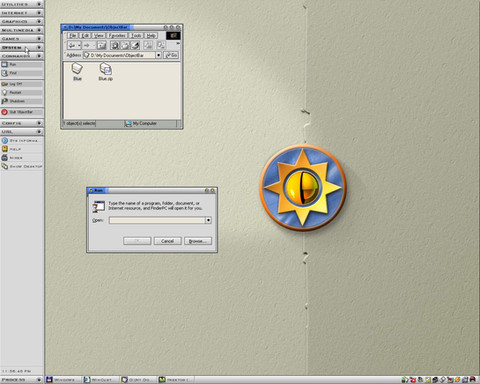
Task: Launch Run from the Commands panel
Action: 22,64
